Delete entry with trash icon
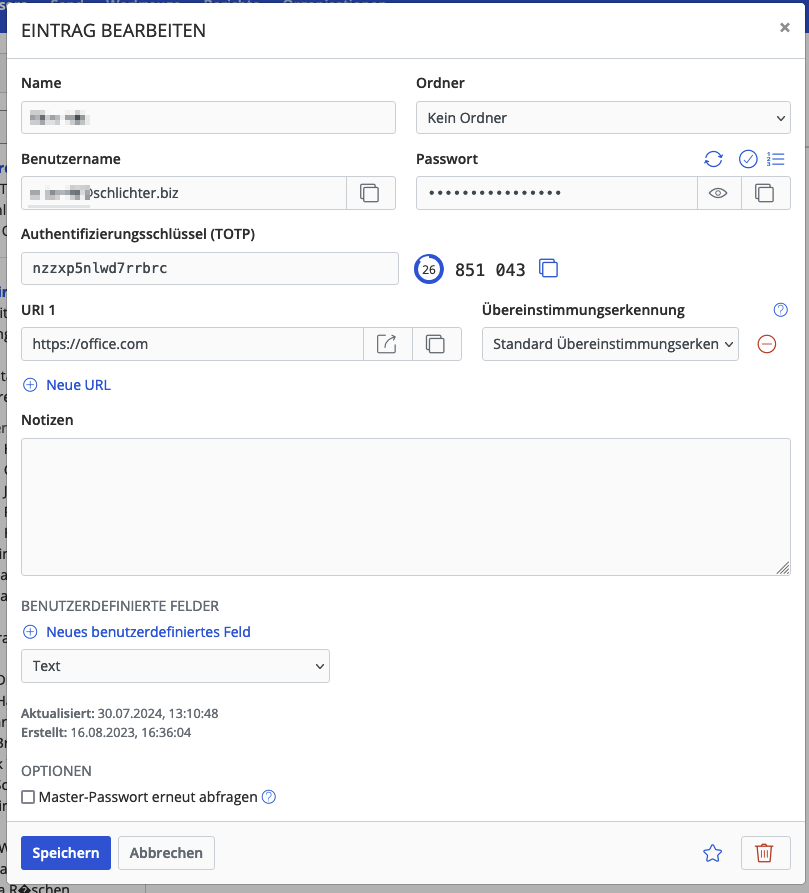Image resolution: width=809 pixels, height=893 pixels. [x=765, y=853]
